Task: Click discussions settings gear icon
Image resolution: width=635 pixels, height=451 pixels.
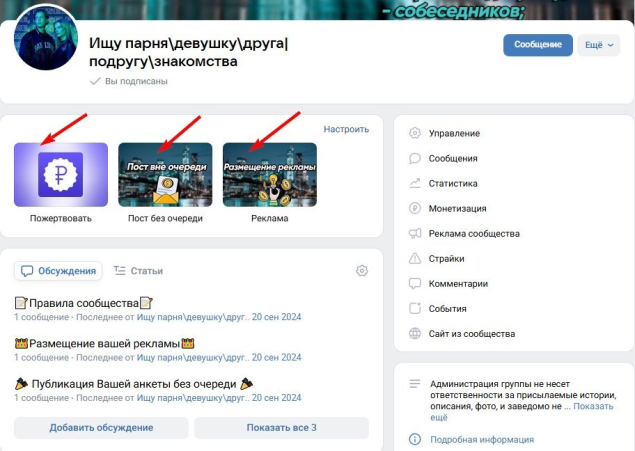Action: 362,270
